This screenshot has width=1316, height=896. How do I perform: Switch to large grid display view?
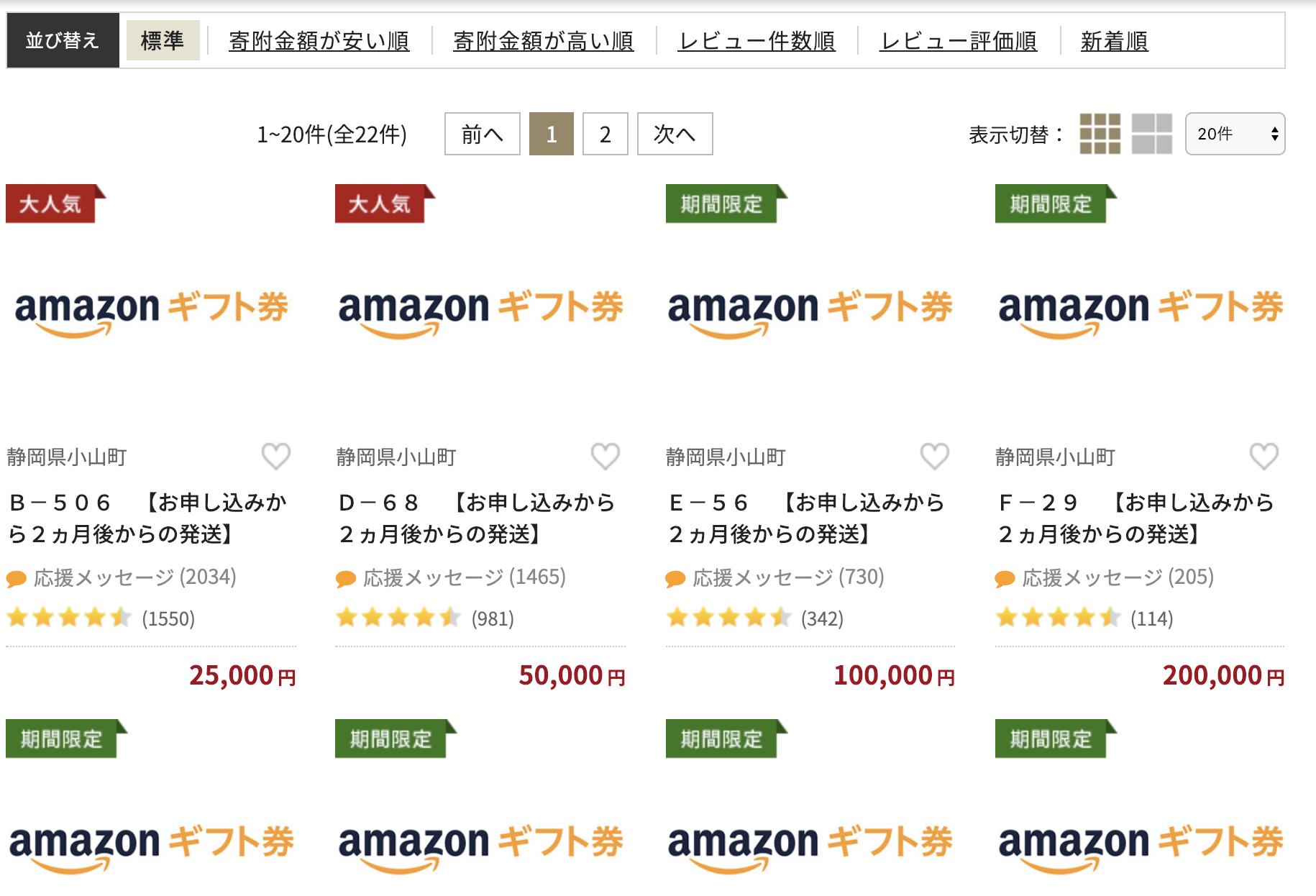point(1151,134)
